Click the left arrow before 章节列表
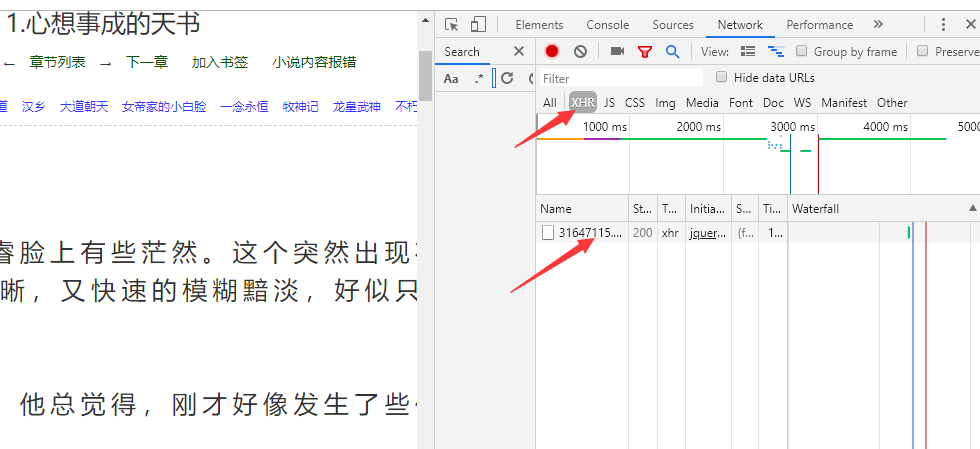Screen dimensions: 980x449 tap(9, 63)
